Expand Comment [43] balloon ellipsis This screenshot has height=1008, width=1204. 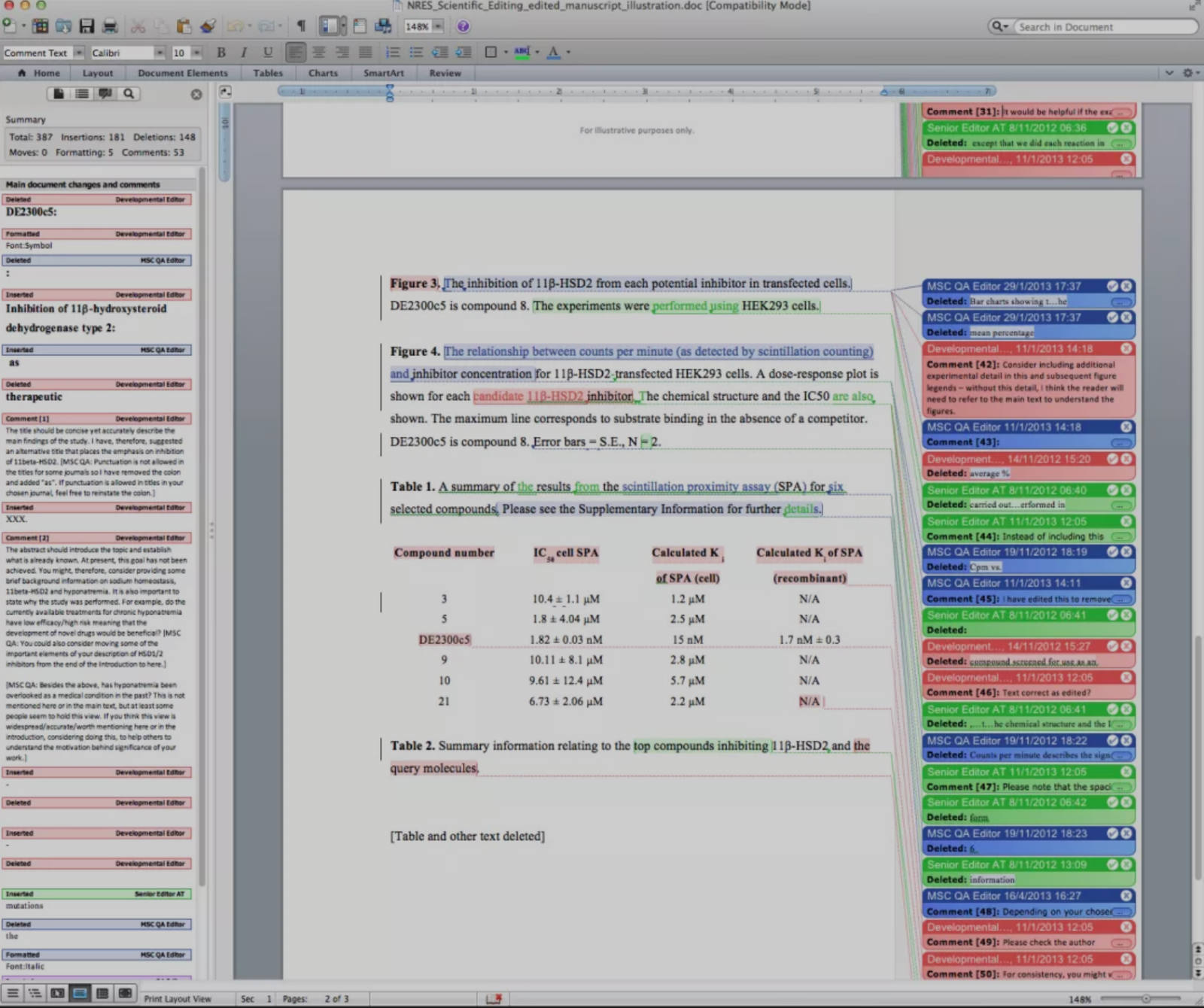point(1121,442)
